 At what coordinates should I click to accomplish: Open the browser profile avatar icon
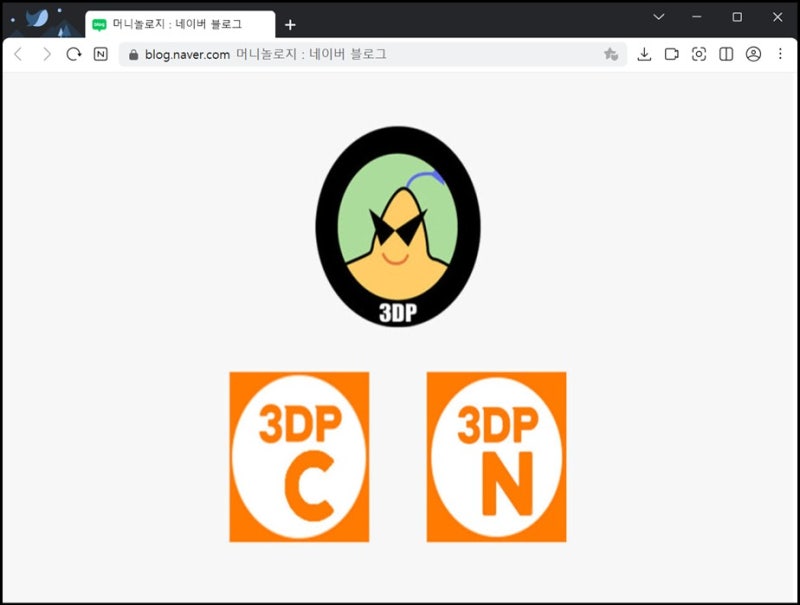(x=754, y=55)
